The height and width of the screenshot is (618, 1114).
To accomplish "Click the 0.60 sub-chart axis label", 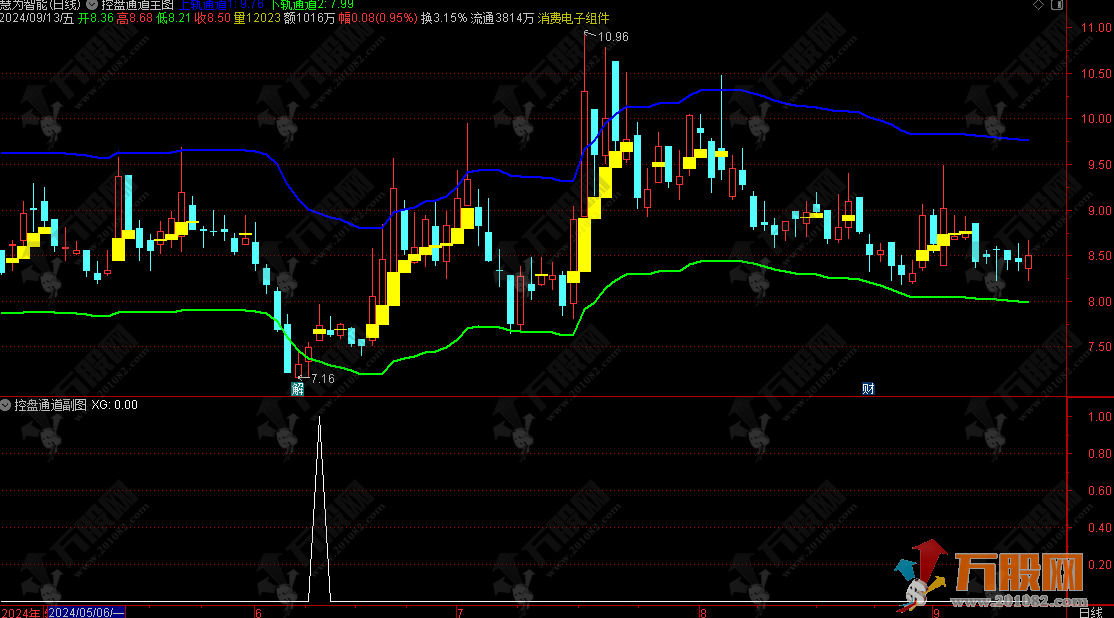I will pyautogui.click(x=1100, y=491).
